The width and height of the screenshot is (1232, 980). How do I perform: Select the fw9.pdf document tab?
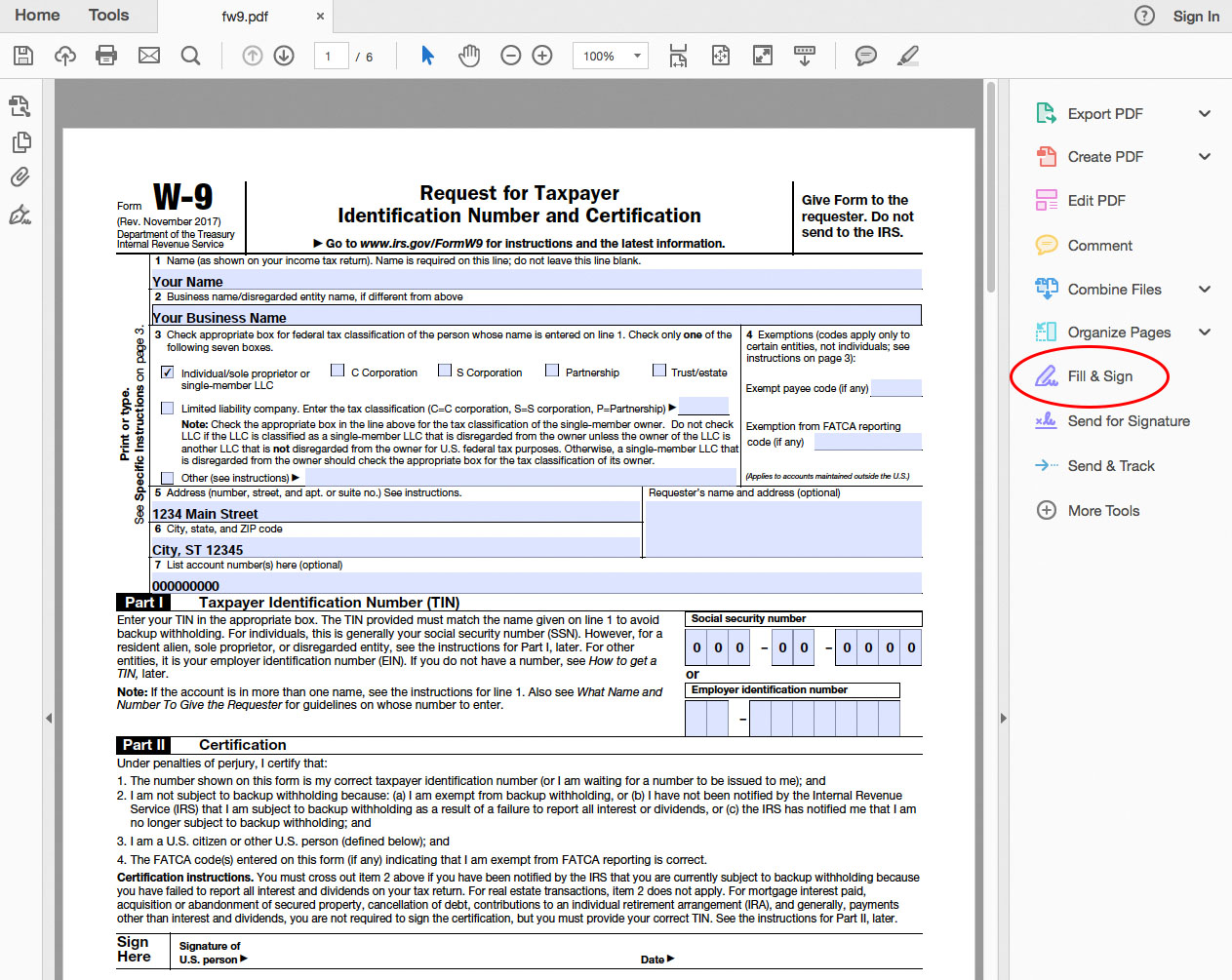[245, 17]
